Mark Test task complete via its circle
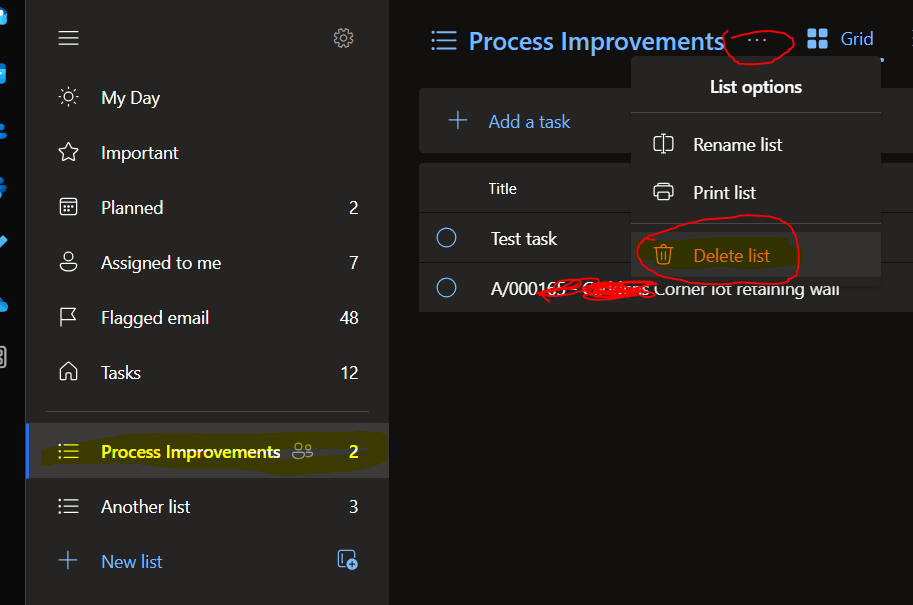913x605 pixels. (447, 238)
